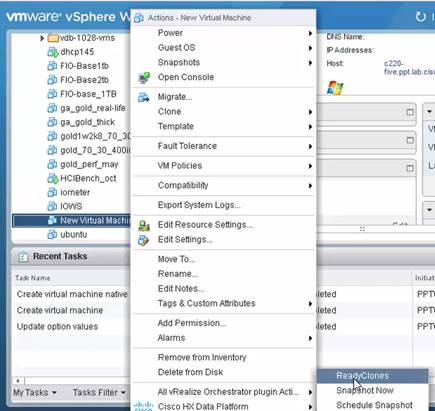Select Edit Notes... in the menu
The width and height of the screenshot is (435, 411).
click(224, 289)
